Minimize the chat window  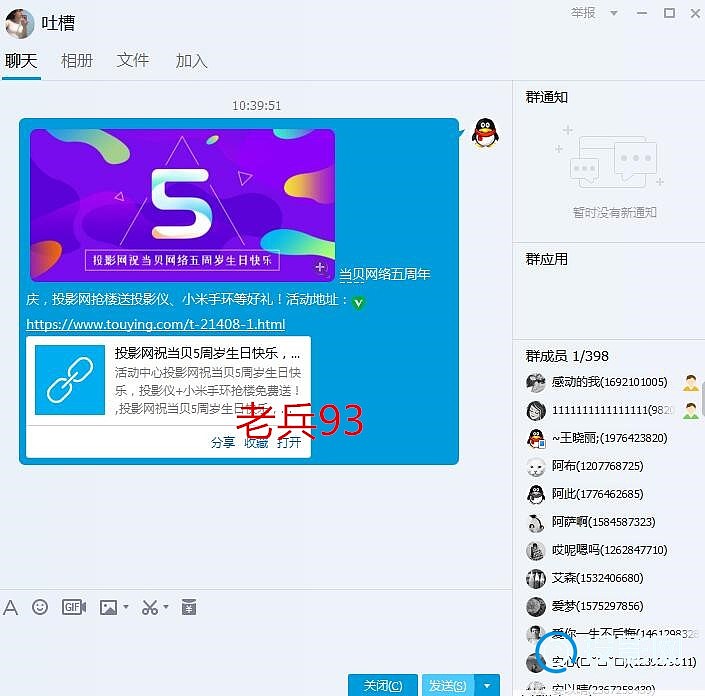[642, 13]
